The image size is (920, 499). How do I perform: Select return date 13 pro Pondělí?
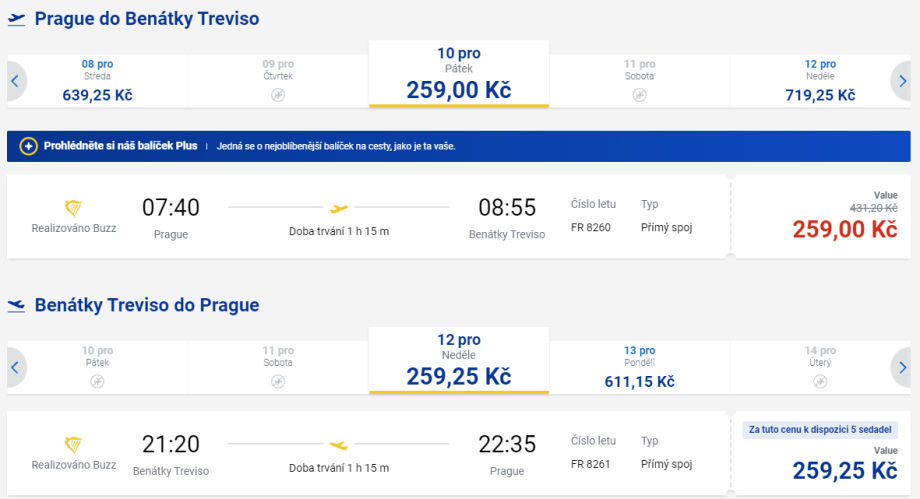pyautogui.click(x=639, y=367)
